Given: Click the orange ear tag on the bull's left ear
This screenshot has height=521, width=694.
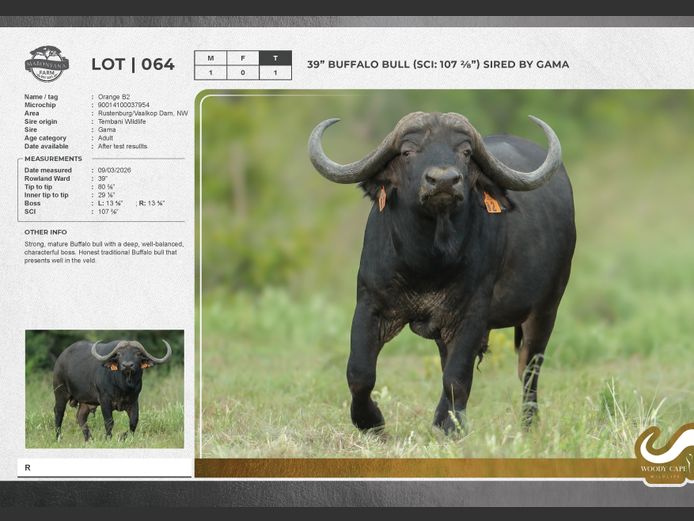Looking at the screenshot, I should pyautogui.click(x=492, y=203).
